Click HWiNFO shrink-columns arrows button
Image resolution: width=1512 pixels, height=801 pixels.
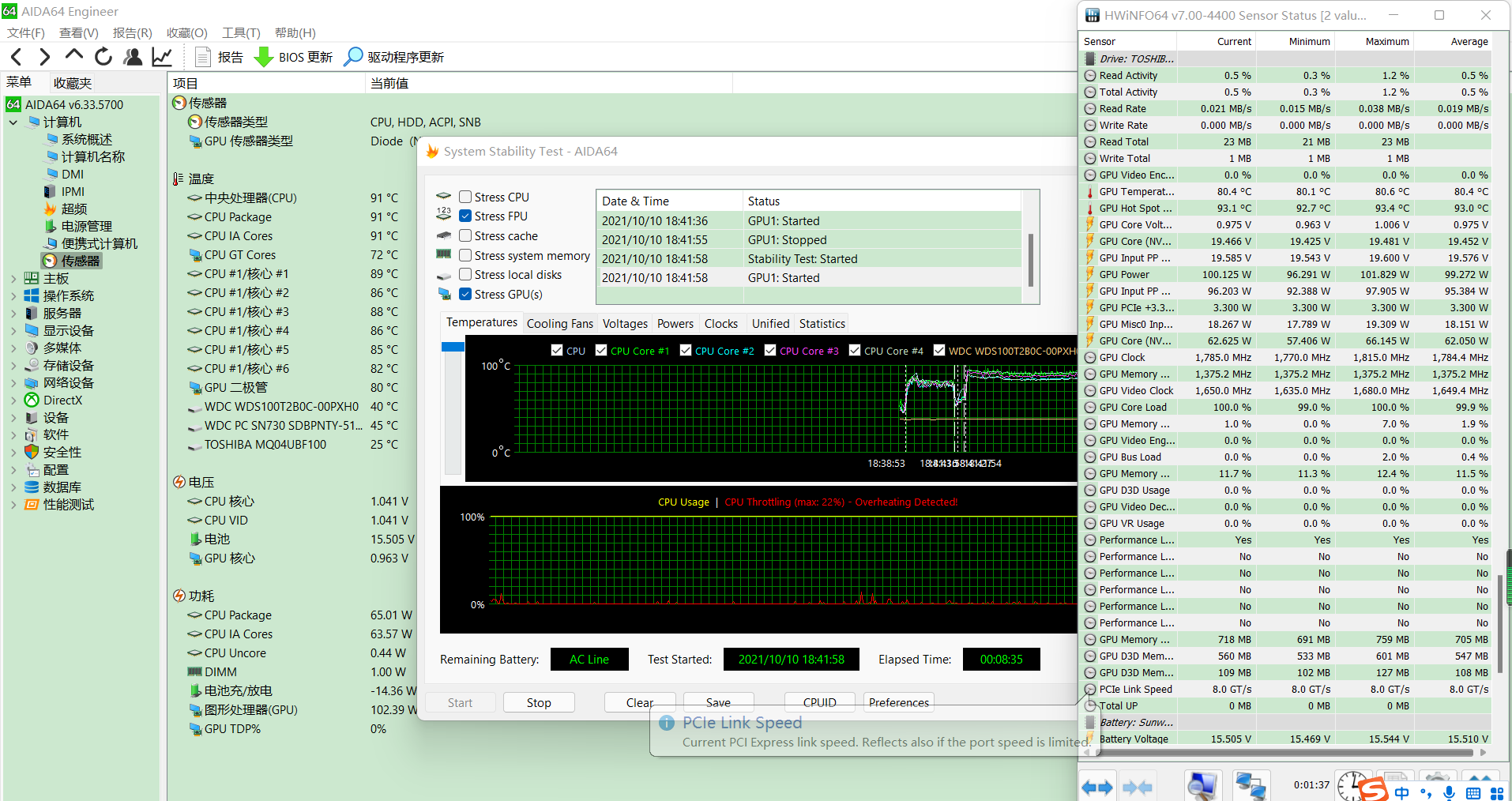pos(1138,787)
